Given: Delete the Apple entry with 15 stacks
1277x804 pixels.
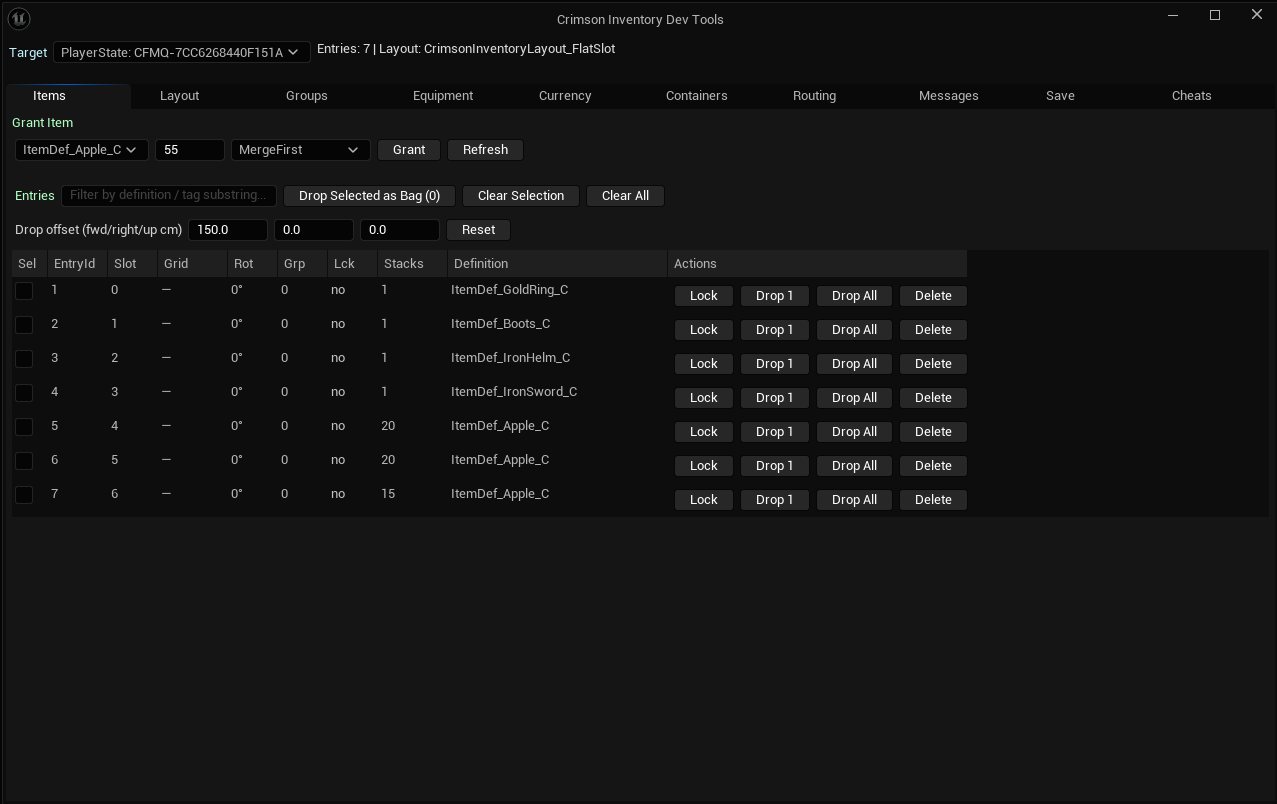Looking at the screenshot, I should [933, 500].
